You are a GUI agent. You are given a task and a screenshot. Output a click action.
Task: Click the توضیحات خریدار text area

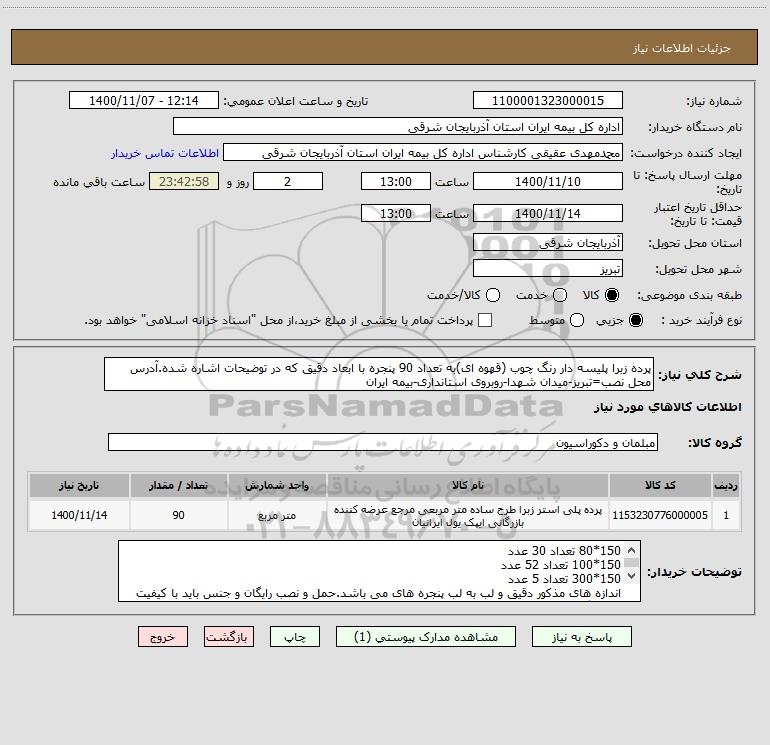[379, 571]
